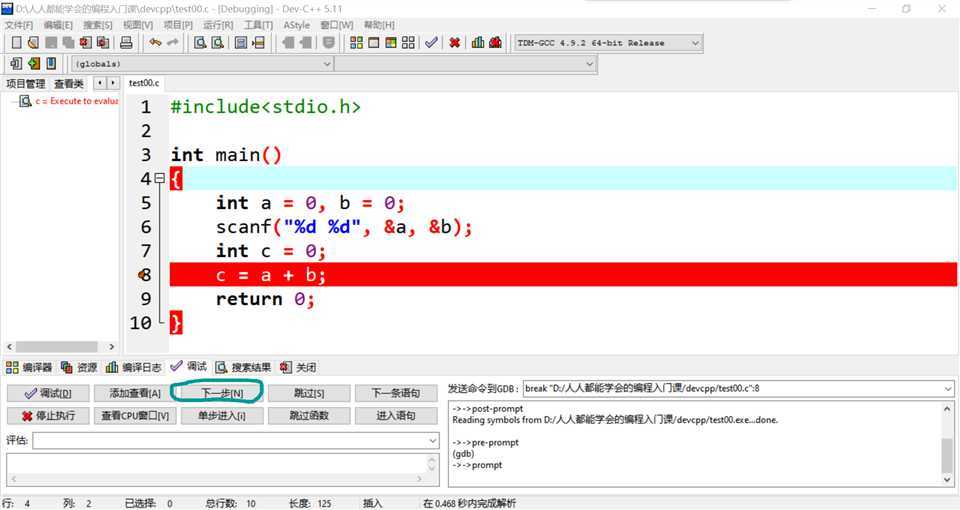Open the 工具[T] menu

(x=258, y=25)
